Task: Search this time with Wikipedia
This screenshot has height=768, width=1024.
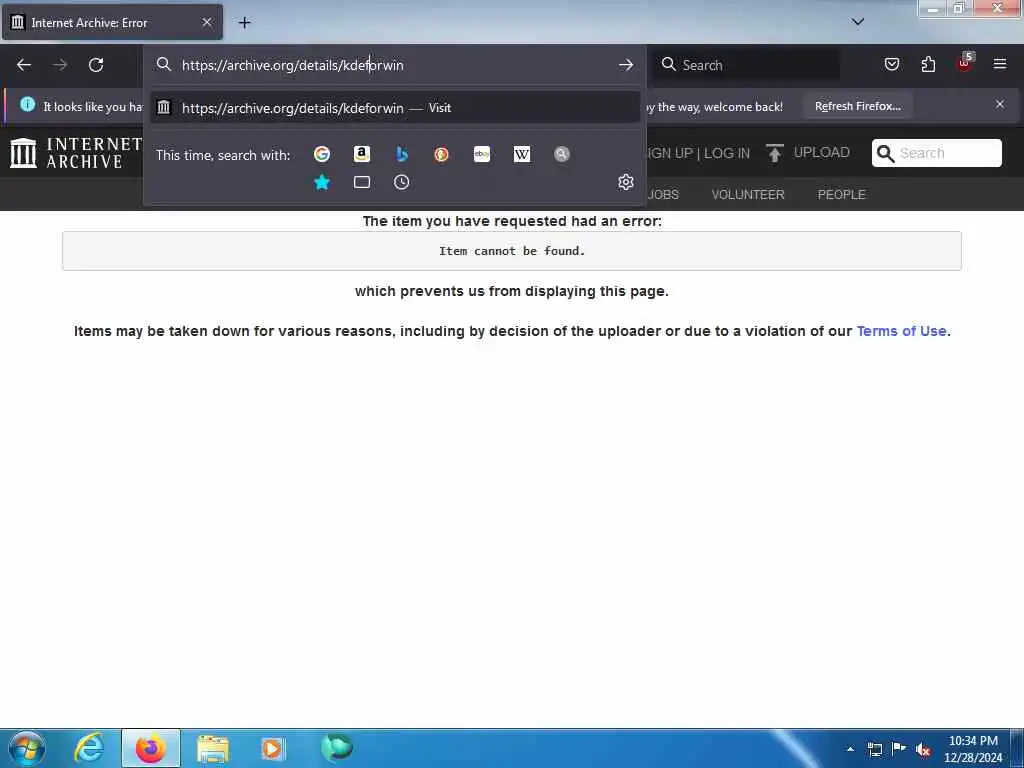Action: [522, 154]
